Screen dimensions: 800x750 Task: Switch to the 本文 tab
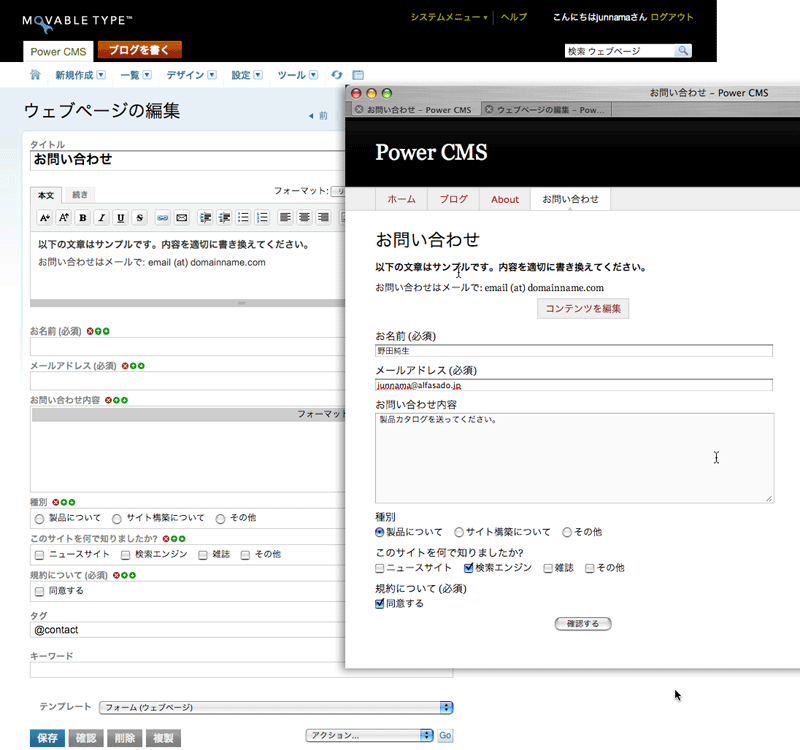pos(46,195)
